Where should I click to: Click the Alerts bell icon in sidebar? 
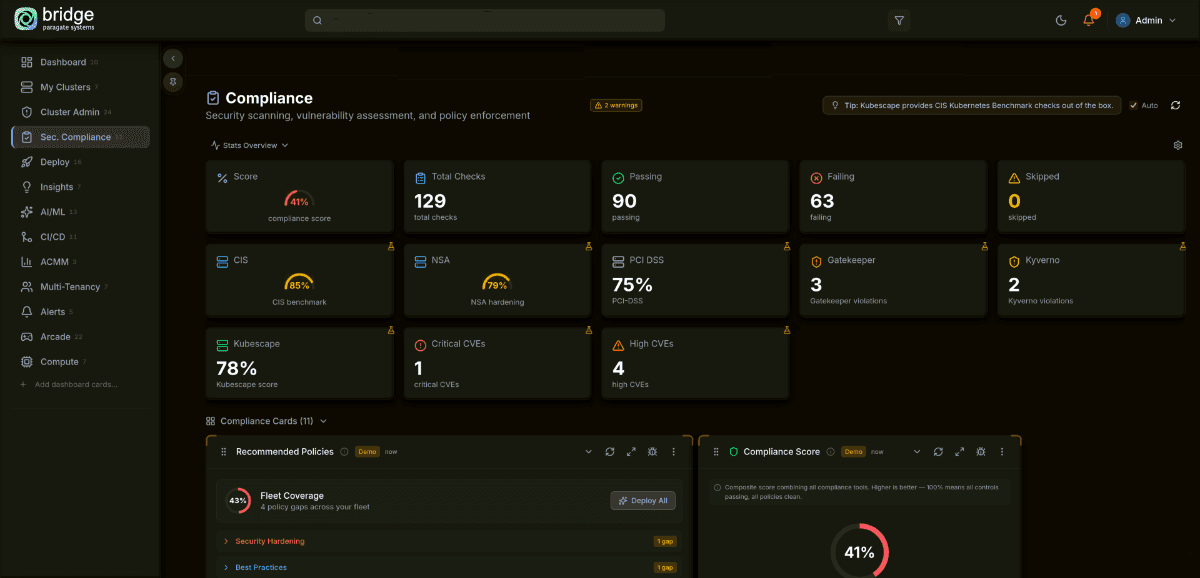pos(27,312)
